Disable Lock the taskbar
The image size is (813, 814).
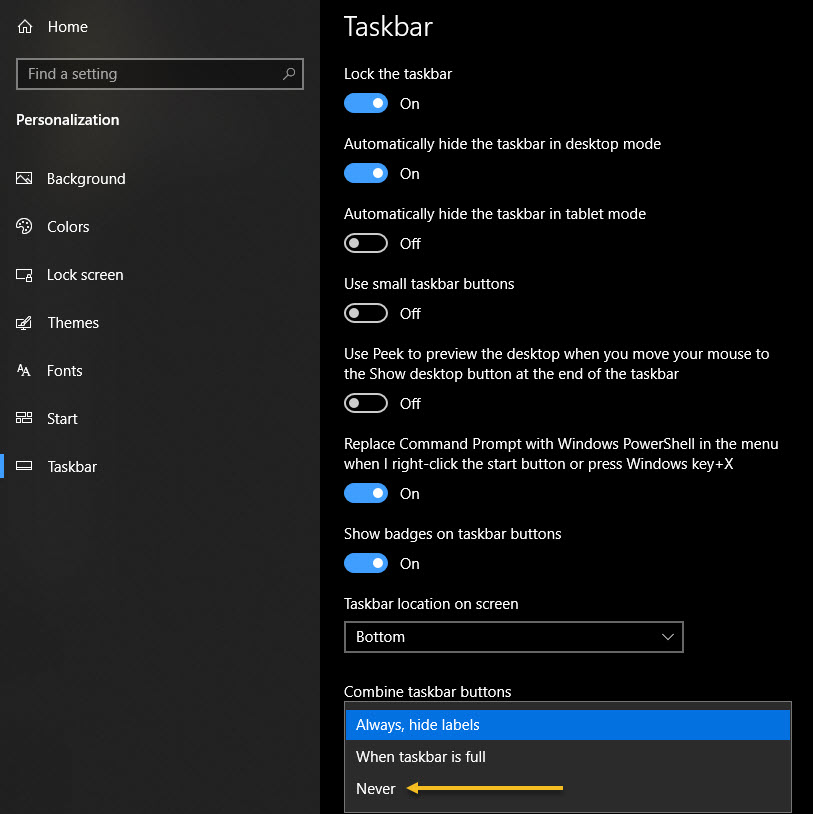[365, 103]
